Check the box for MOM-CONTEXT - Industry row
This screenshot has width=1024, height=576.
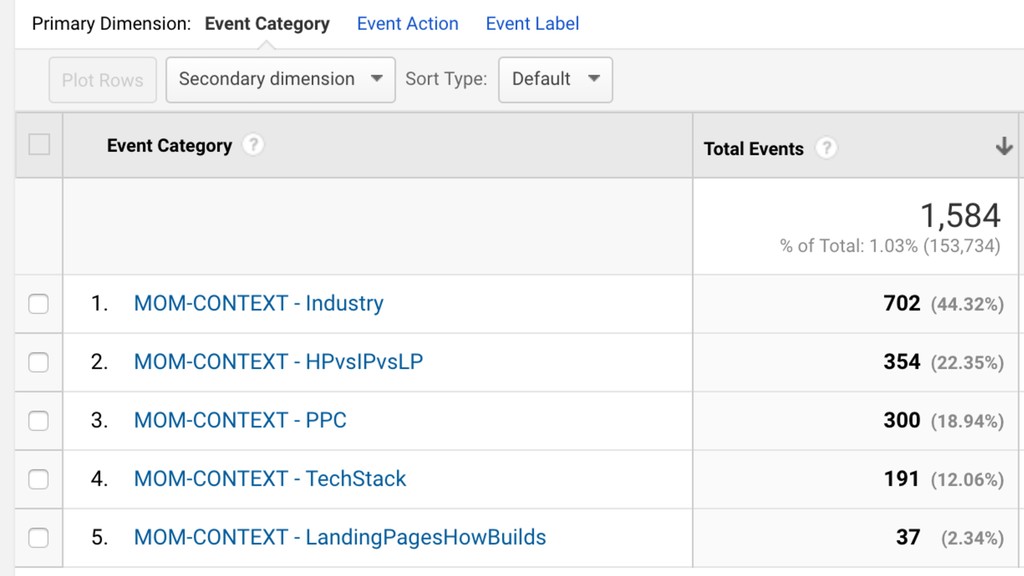39,304
